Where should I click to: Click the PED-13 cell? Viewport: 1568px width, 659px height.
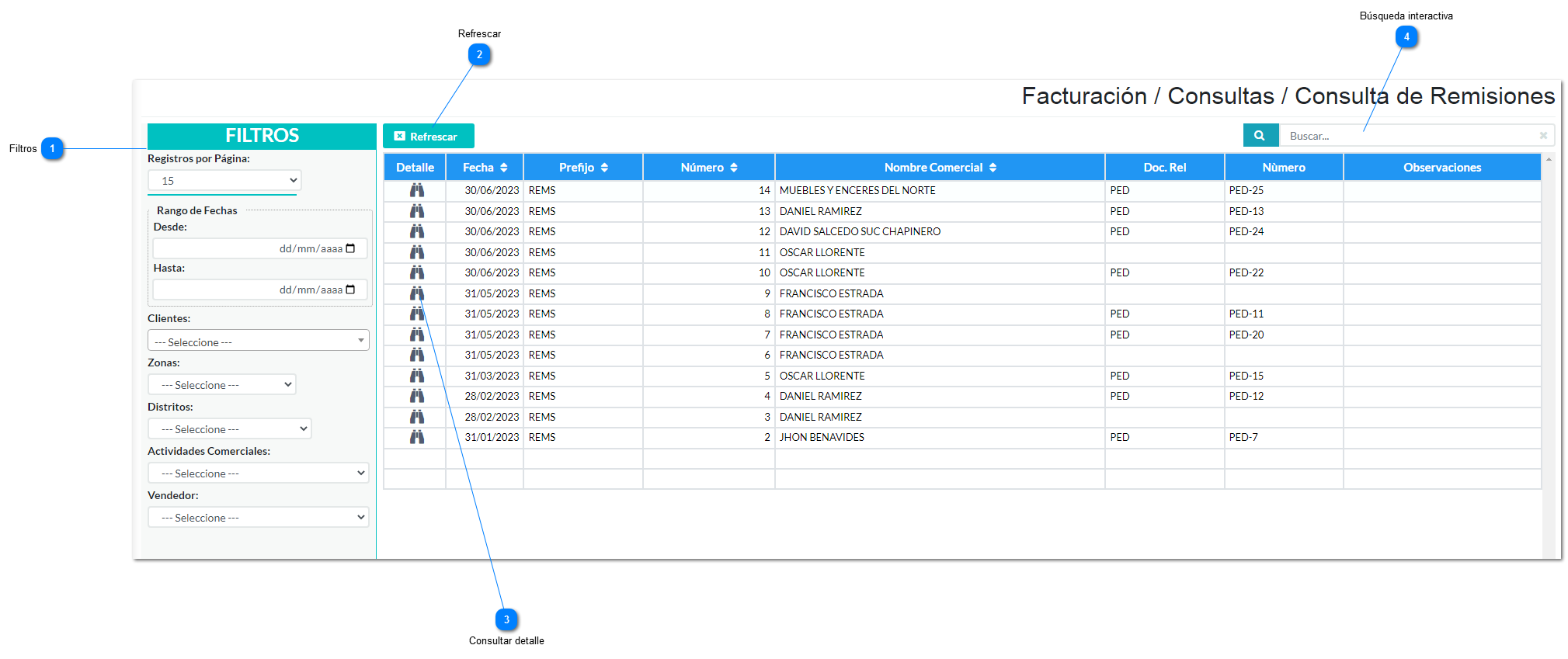[x=1284, y=211]
